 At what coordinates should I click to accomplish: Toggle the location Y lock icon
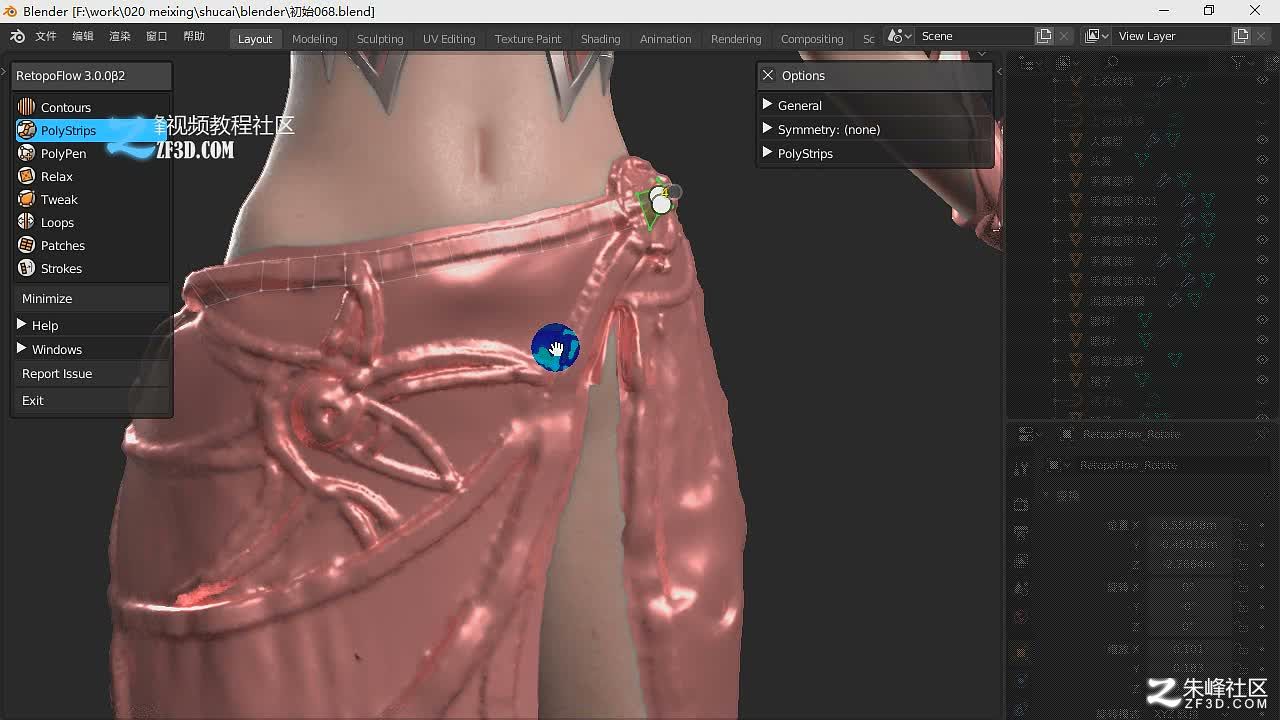click(x=1241, y=545)
